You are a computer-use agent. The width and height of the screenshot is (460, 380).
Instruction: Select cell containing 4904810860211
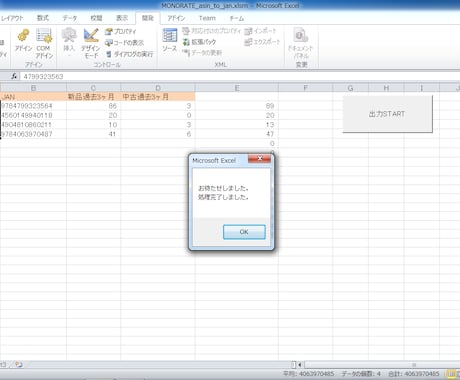[33, 124]
